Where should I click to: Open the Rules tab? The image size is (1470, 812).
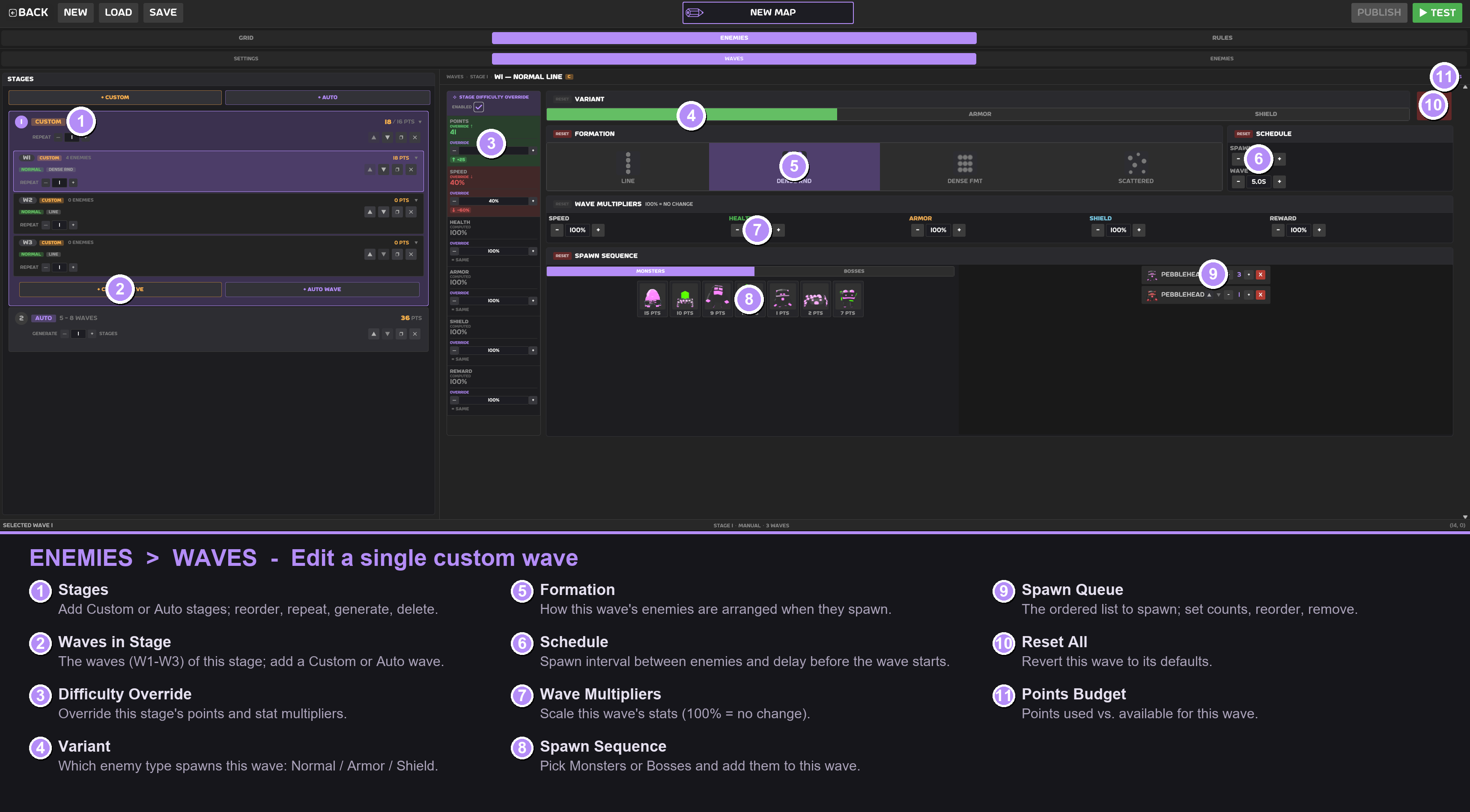pos(1222,38)
